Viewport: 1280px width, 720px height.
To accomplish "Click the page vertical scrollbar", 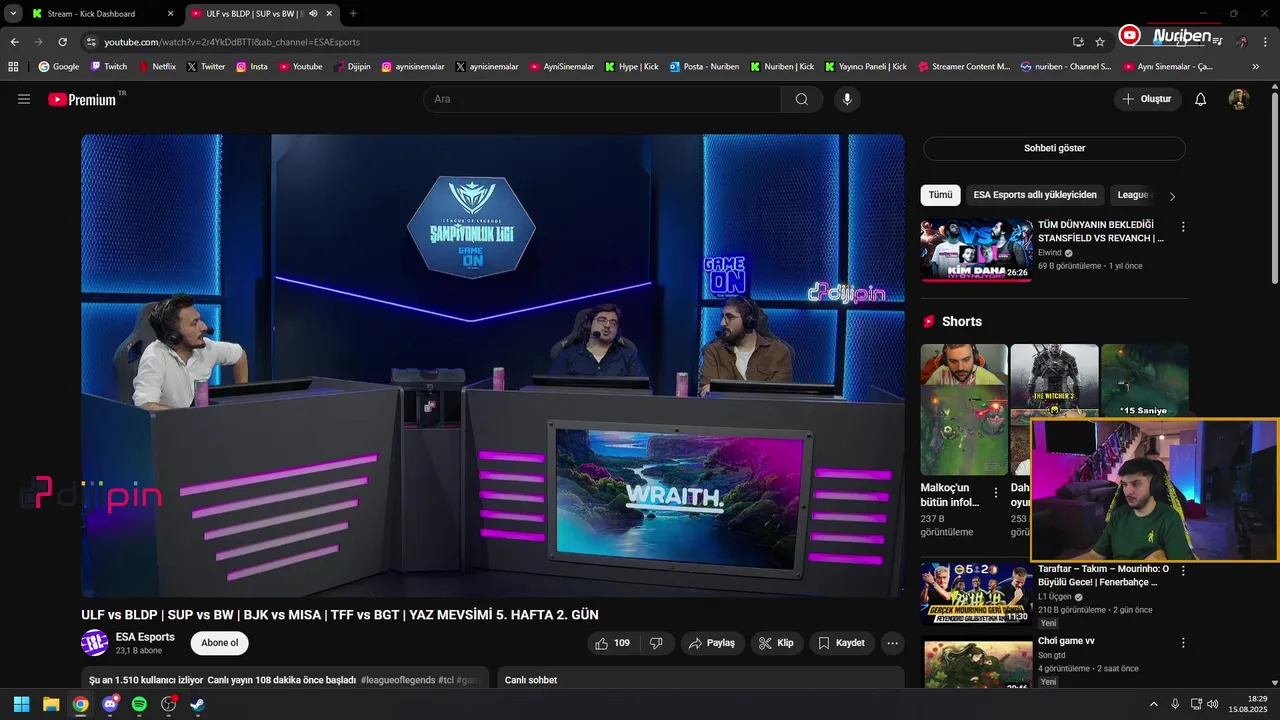I will (x=1274, y=188).
